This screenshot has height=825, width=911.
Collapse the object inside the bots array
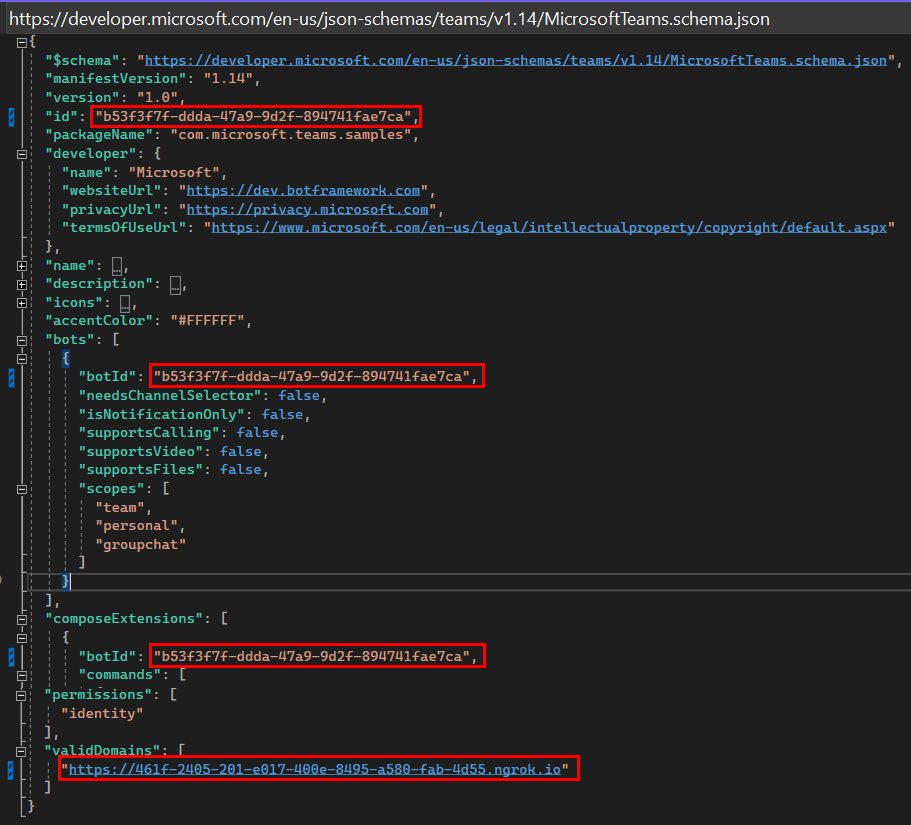[21, 359]
